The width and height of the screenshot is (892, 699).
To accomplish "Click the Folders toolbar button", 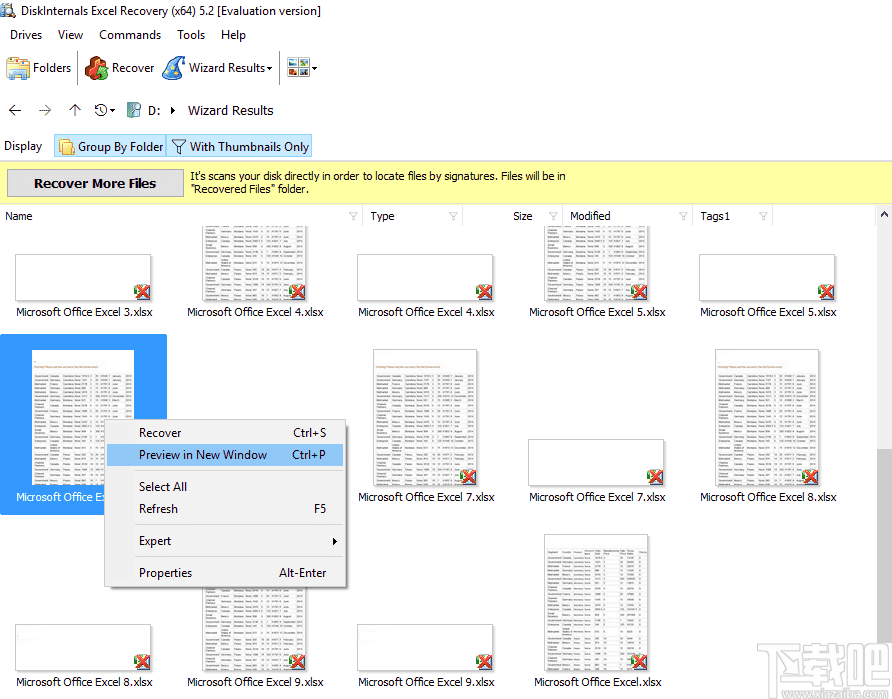I will [39, 68].
